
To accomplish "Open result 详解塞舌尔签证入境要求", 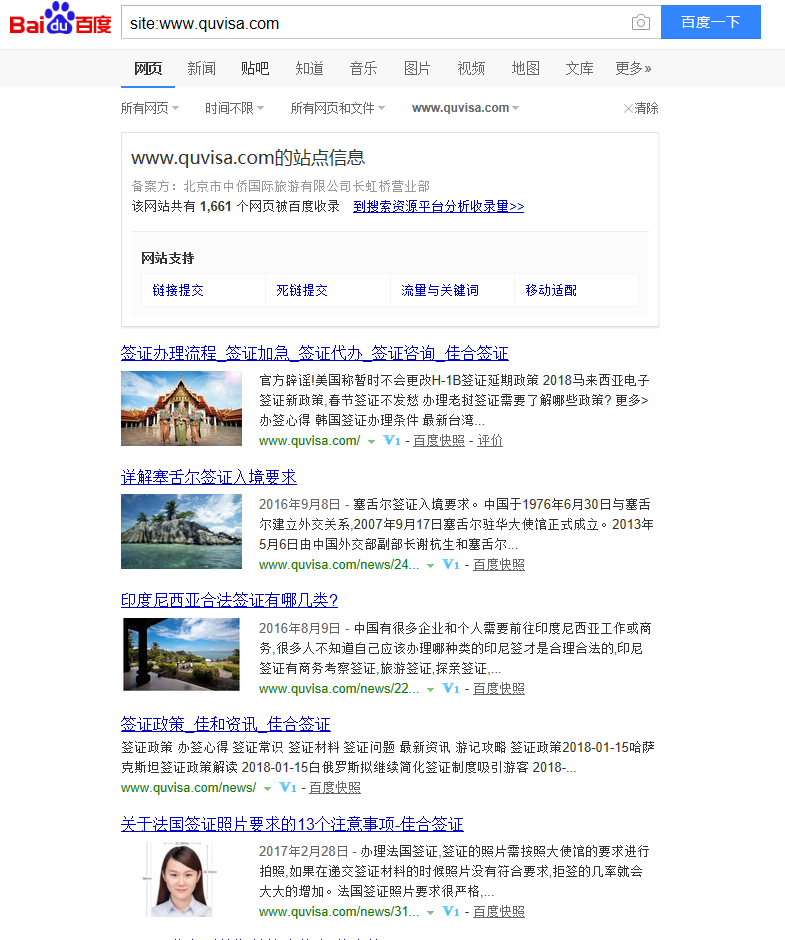I will point(209,477).
